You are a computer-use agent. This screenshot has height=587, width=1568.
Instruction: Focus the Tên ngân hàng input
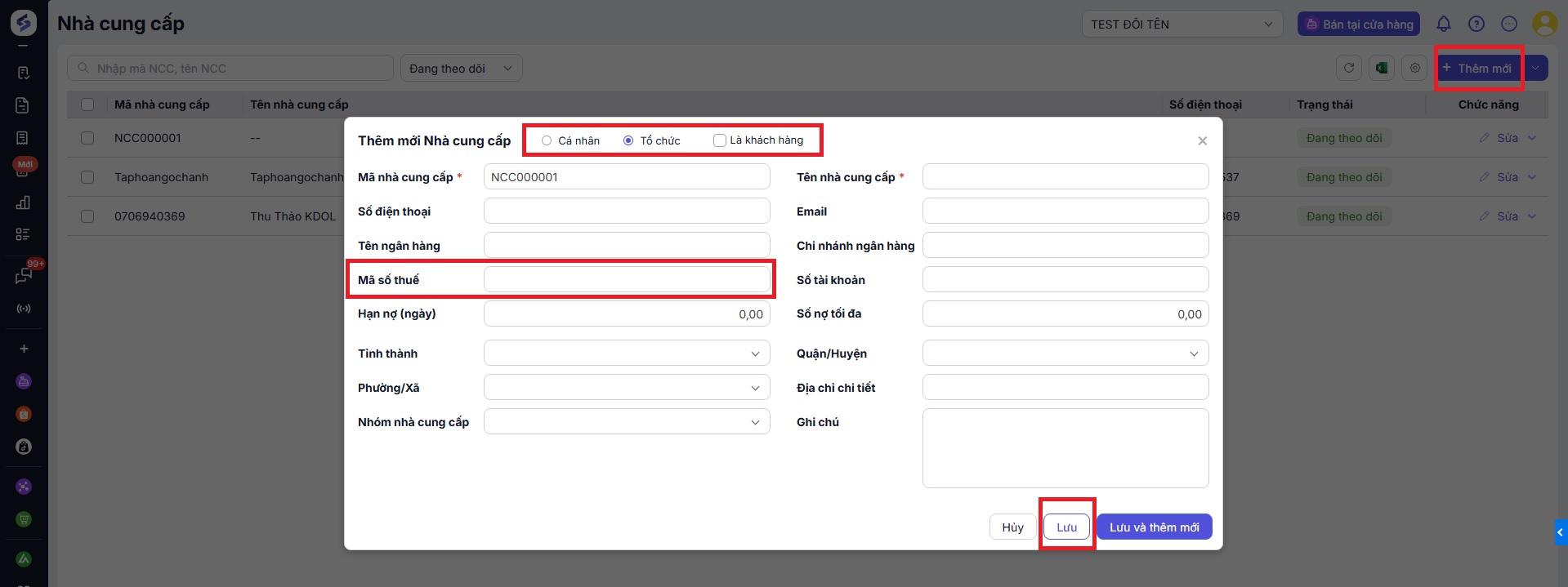point(627,245)
